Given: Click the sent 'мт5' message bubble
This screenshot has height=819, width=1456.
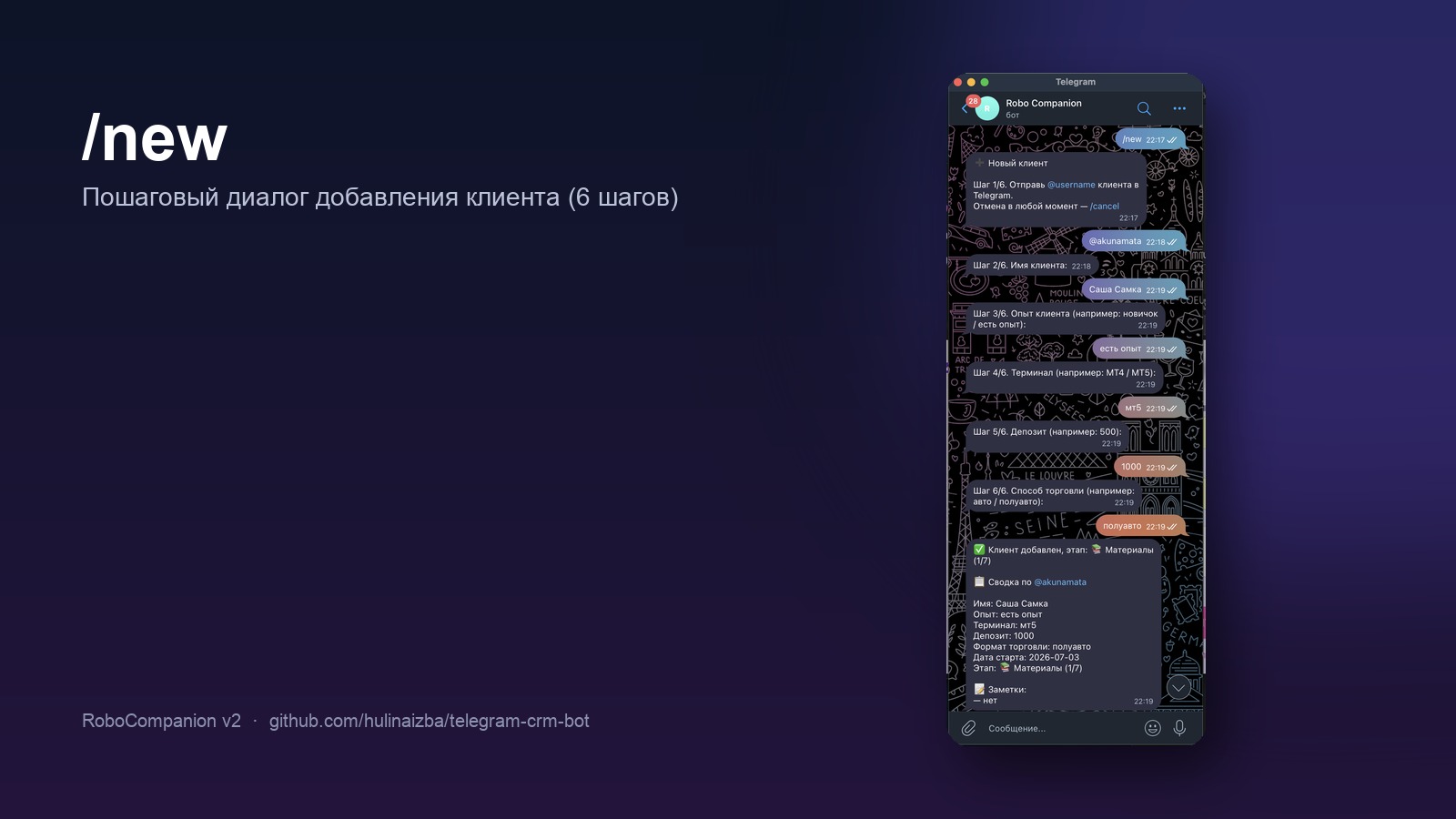Looking at the screenshot, I should pyautogui.click(x=1152, y=408).
